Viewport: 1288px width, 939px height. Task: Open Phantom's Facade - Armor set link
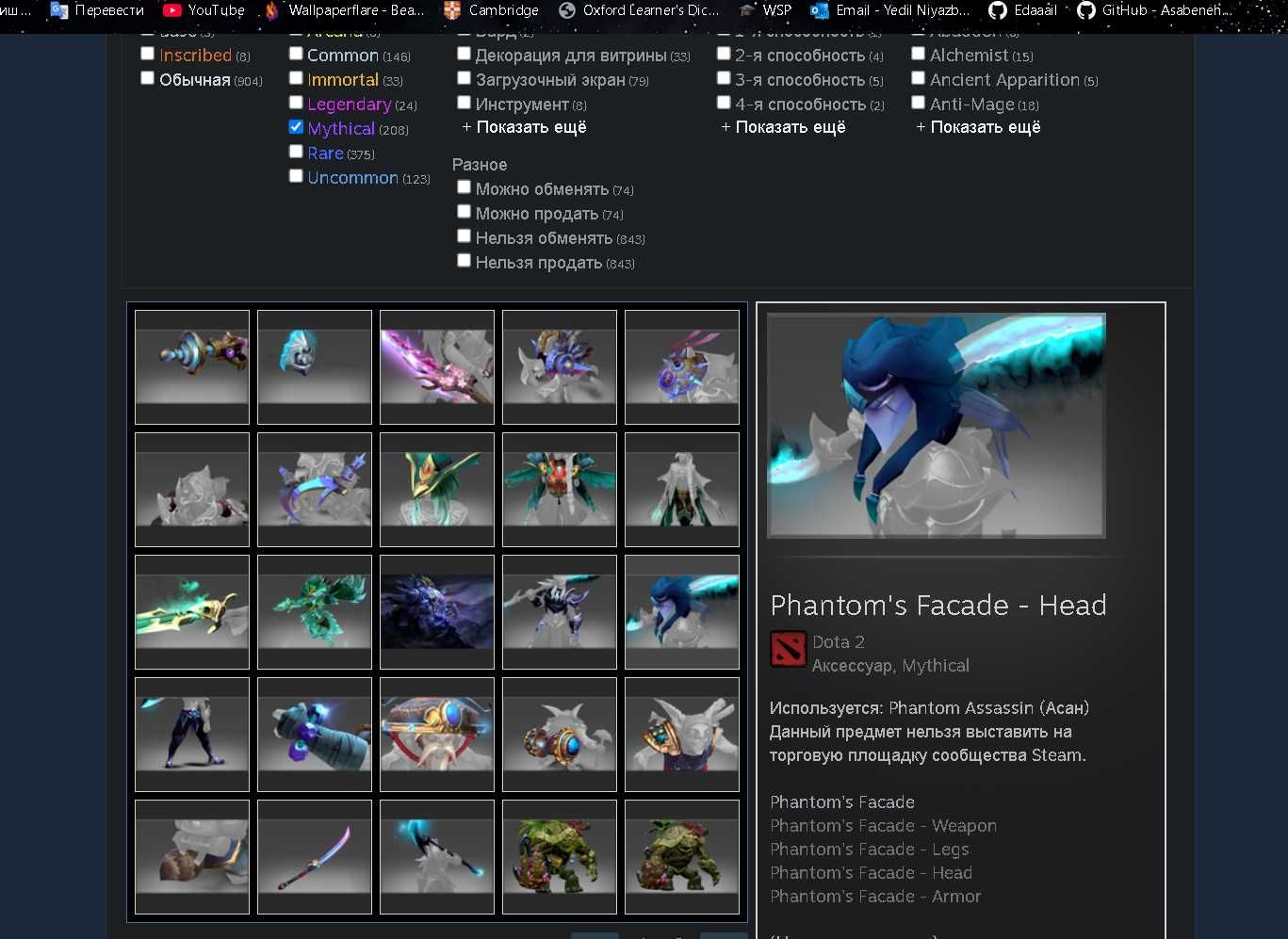coord(875,897)
